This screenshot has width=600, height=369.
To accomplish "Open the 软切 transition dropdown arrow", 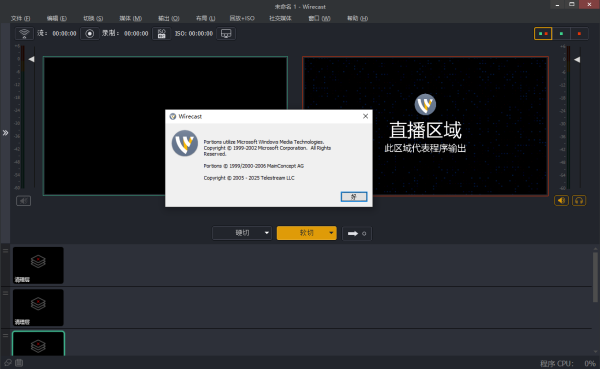I will click(x=331, y=233).
